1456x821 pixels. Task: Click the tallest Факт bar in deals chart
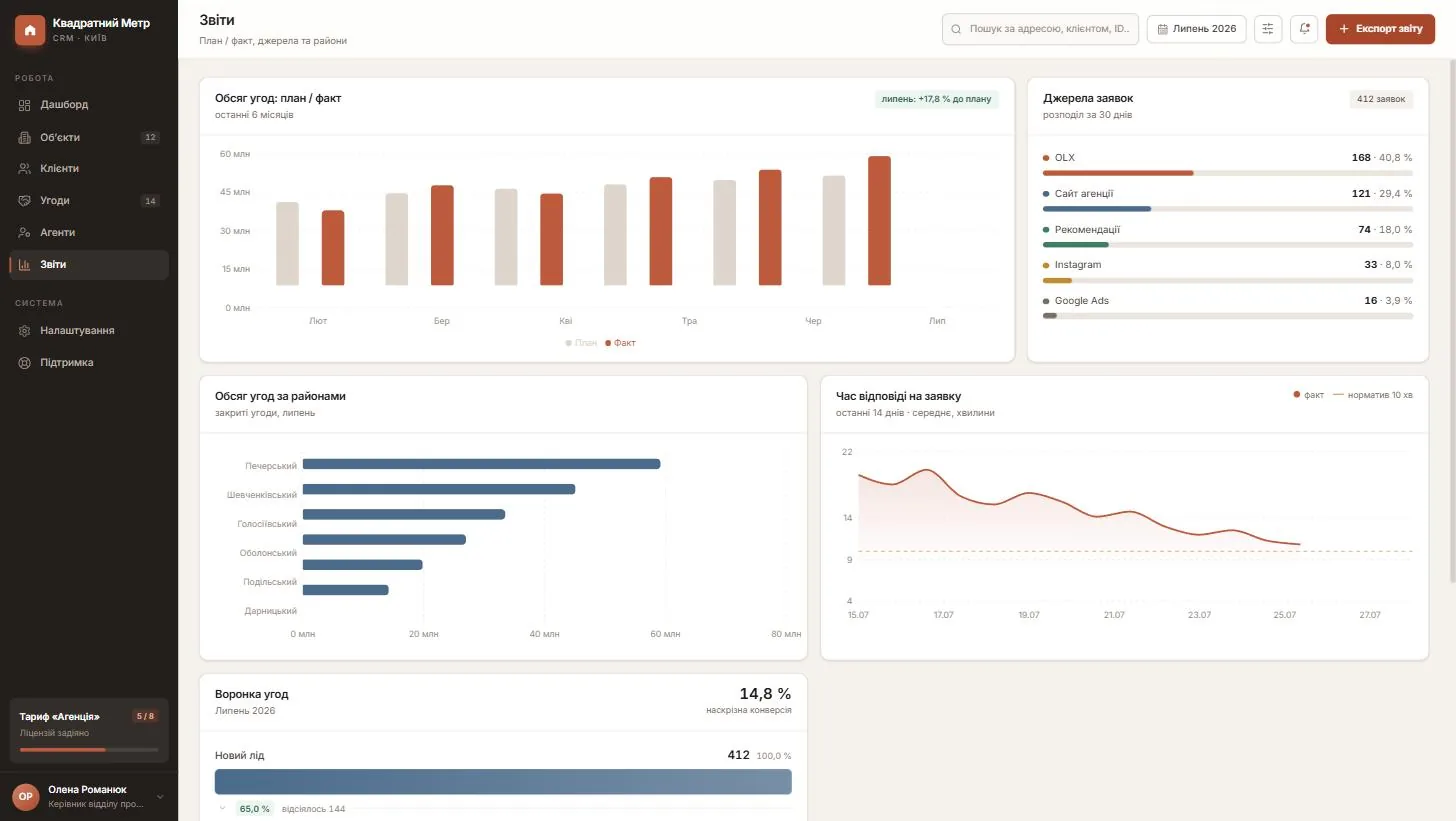coord(879,221)
